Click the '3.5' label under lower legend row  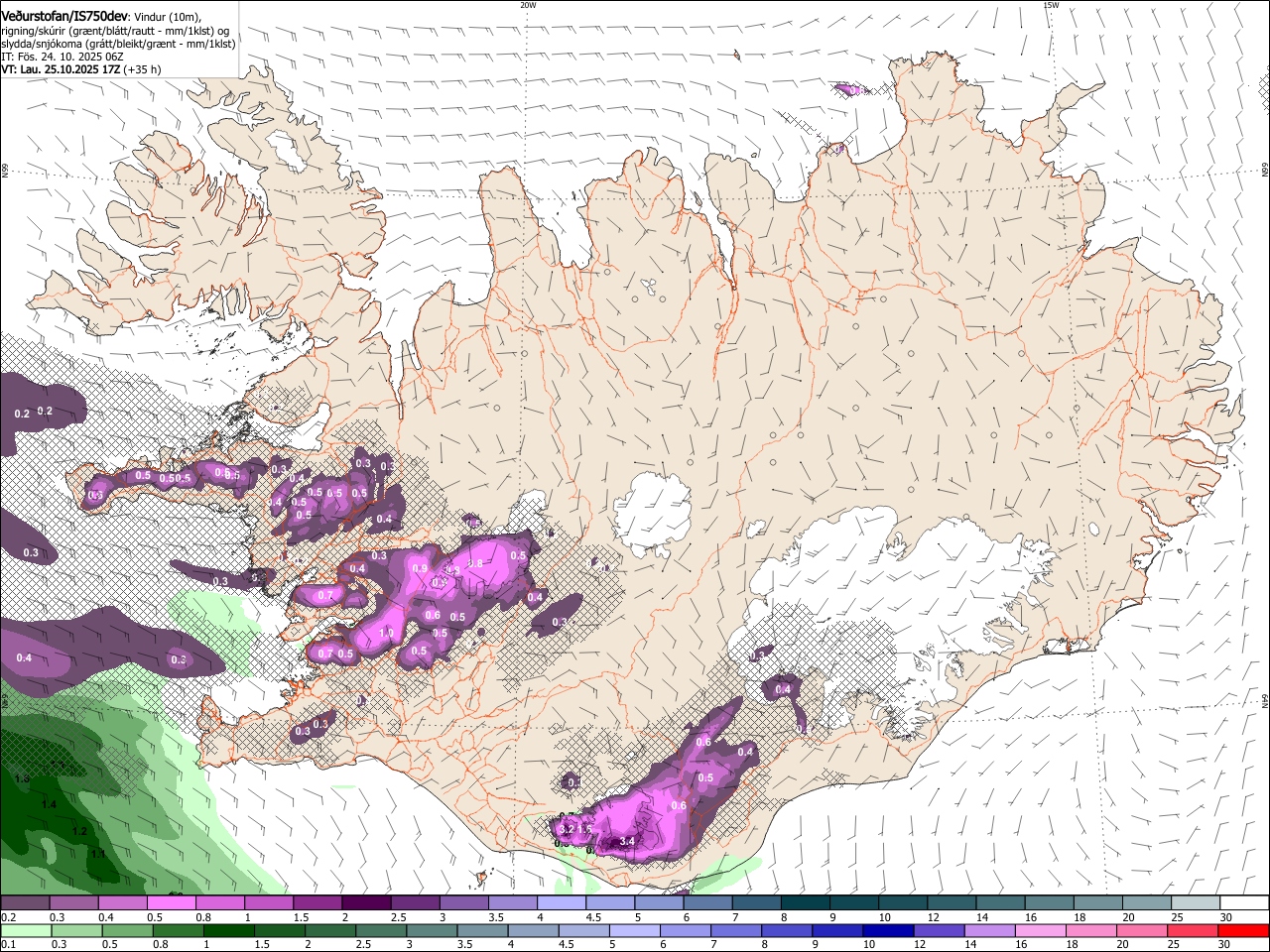pyautogui.click(x=464, y=945)
